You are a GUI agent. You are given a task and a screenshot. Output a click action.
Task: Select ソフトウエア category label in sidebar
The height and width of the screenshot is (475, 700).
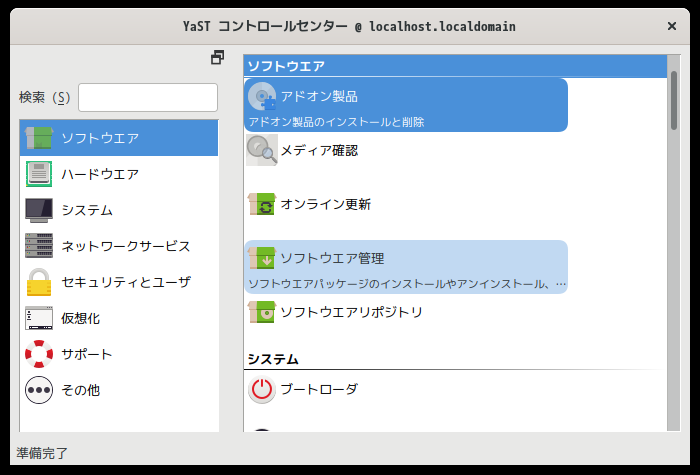100,138
